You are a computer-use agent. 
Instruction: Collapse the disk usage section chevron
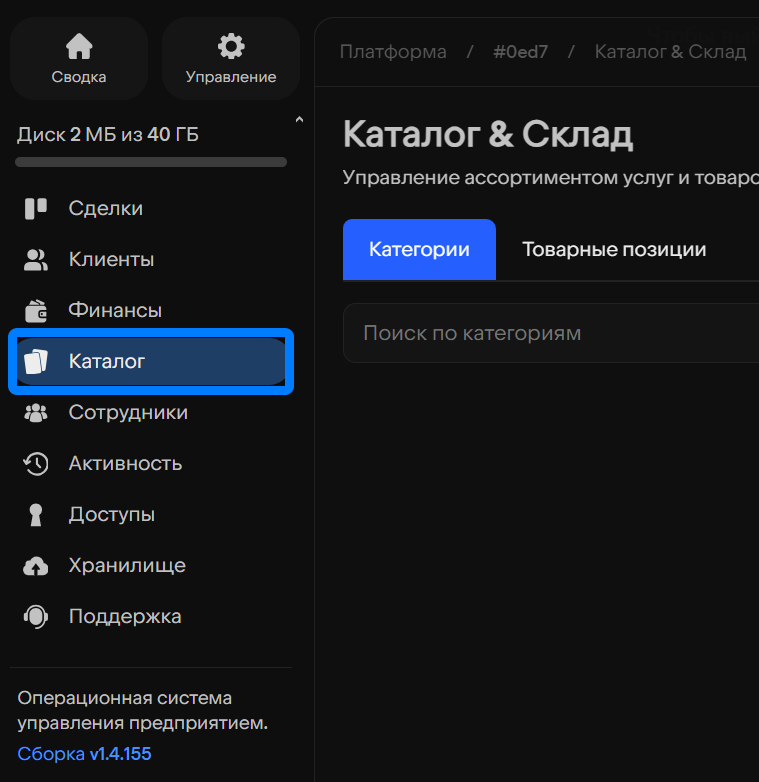(298, 122)
